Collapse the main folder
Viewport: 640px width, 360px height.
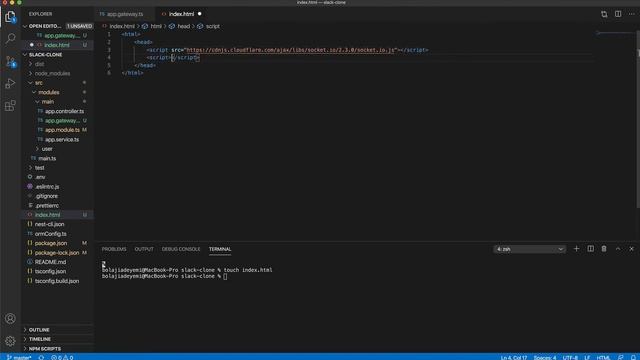point(57,102)
